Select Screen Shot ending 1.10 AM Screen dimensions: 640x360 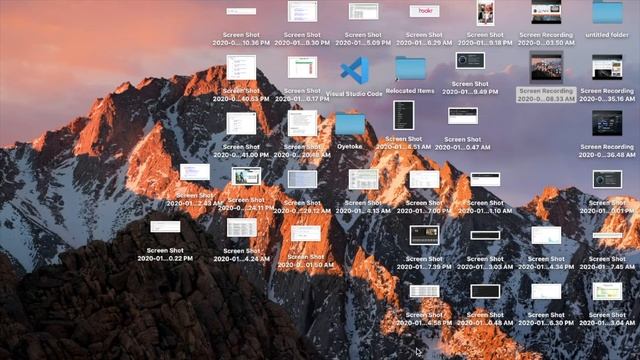coord(485,179)
